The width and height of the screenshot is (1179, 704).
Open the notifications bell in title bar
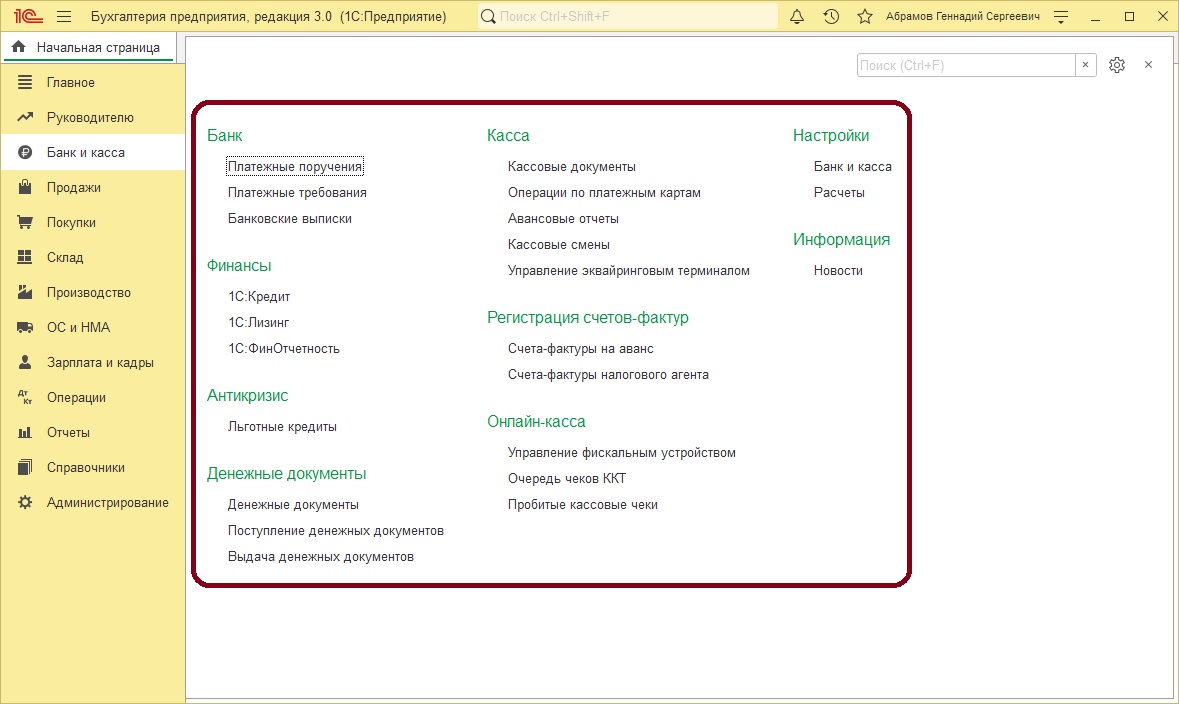[x=796, y=16]
